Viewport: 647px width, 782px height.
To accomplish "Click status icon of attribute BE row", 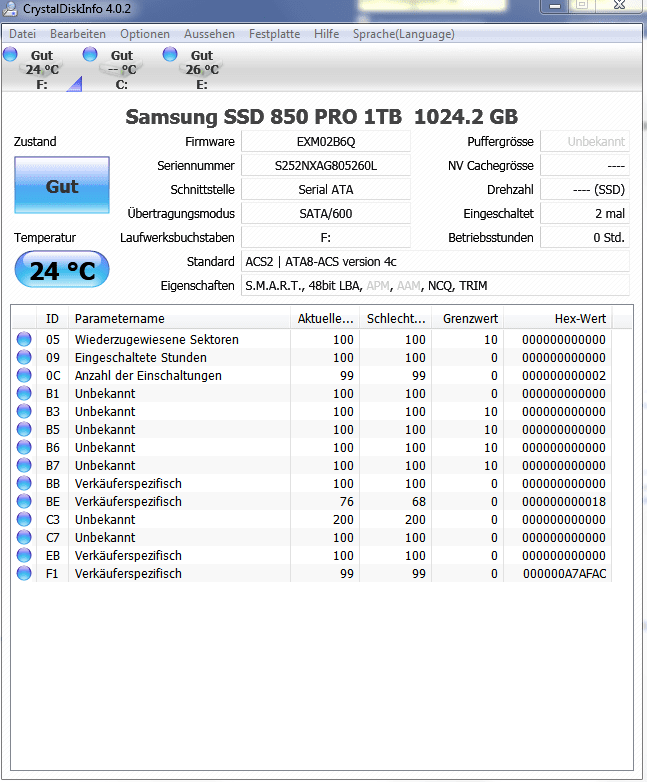I will tap(24, 502).
